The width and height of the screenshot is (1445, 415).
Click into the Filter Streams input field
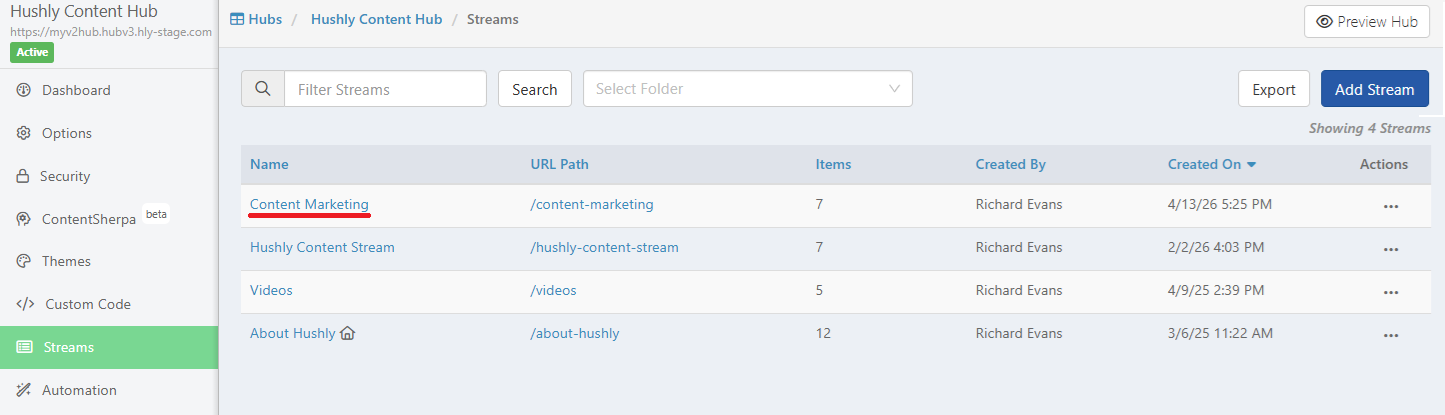pos(386,89)
